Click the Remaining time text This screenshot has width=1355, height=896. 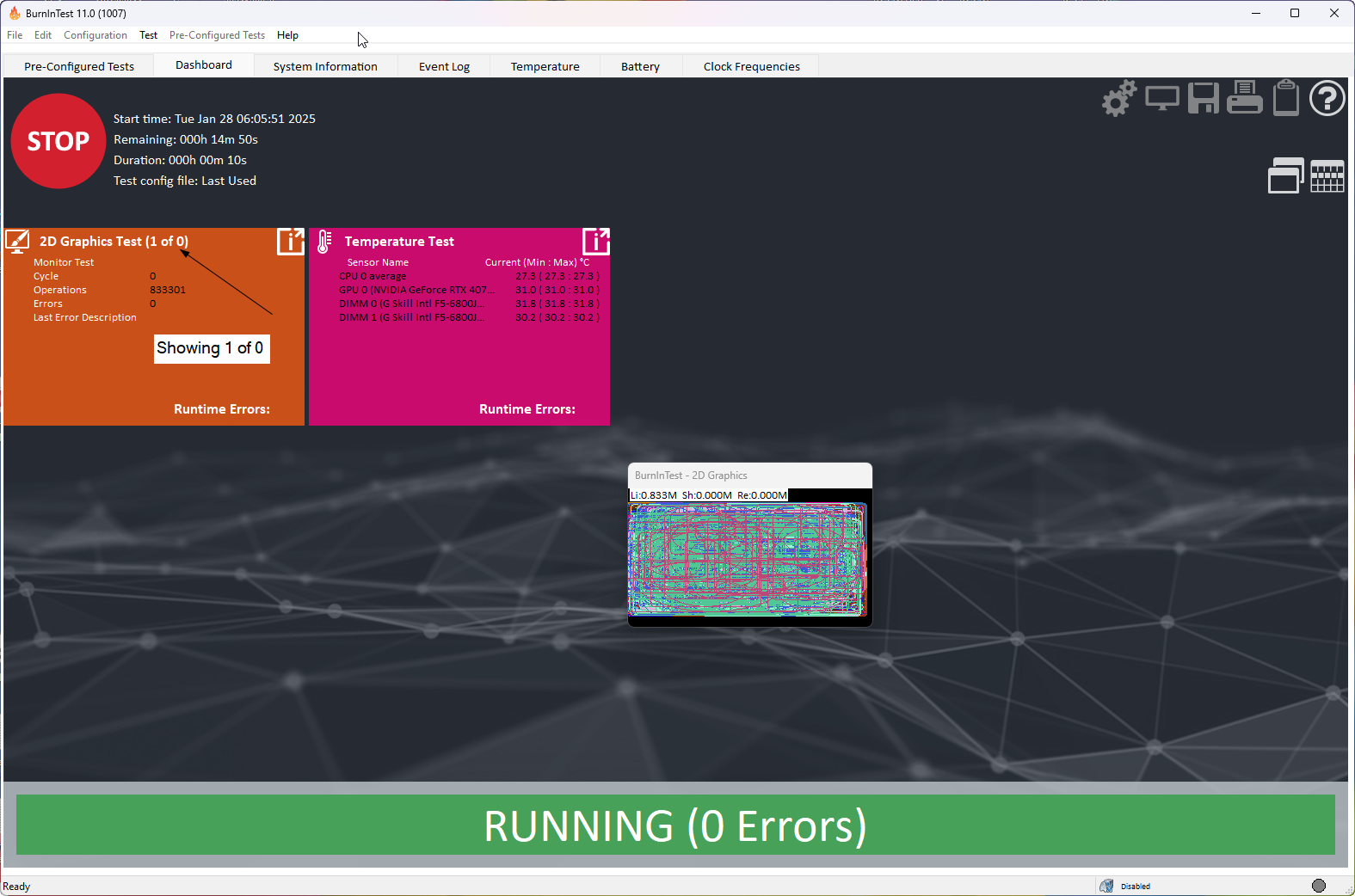pos(186,139)
